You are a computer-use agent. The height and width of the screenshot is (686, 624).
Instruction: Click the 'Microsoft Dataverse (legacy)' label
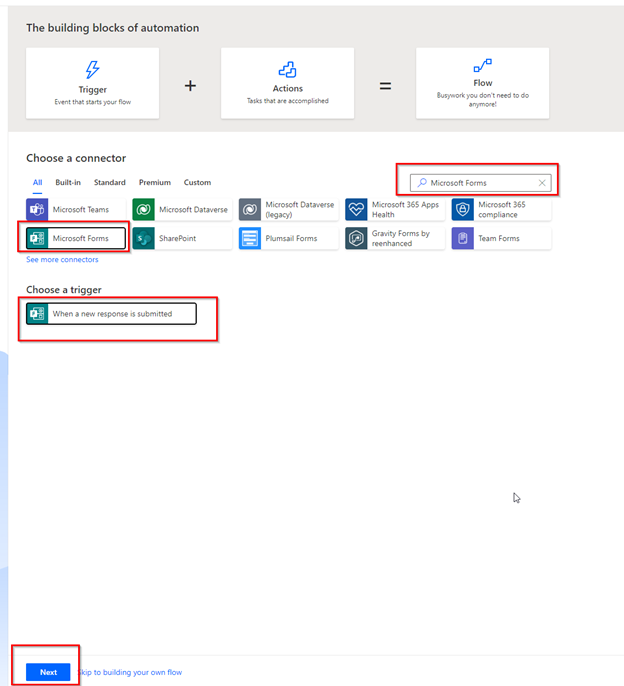pos(300,210)
